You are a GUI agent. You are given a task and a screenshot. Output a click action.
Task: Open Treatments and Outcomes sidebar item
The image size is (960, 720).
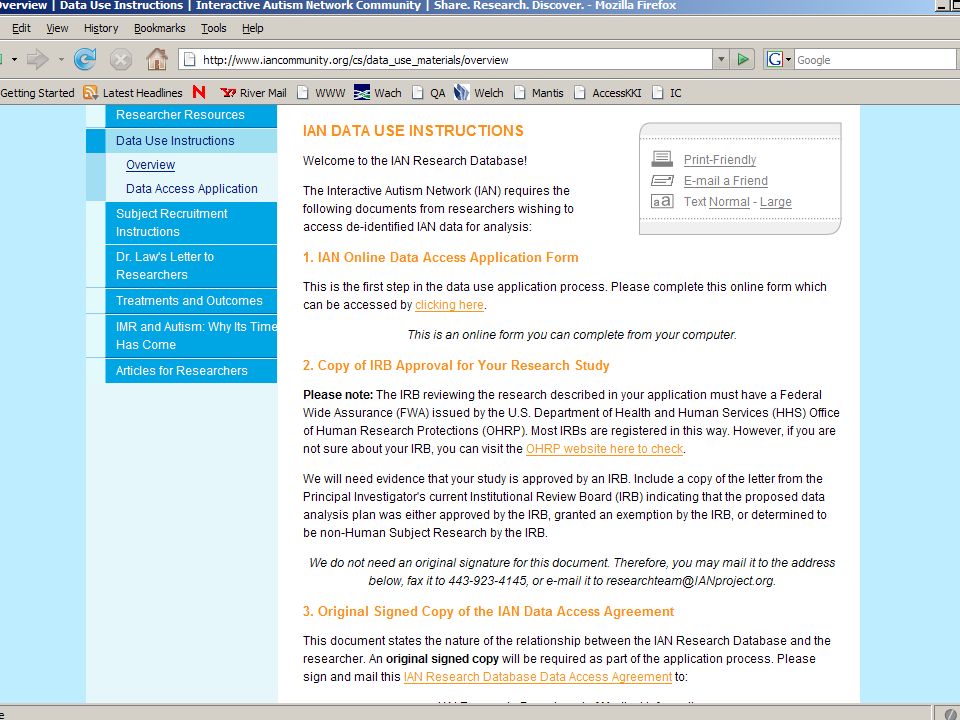[x=191, y=301]
